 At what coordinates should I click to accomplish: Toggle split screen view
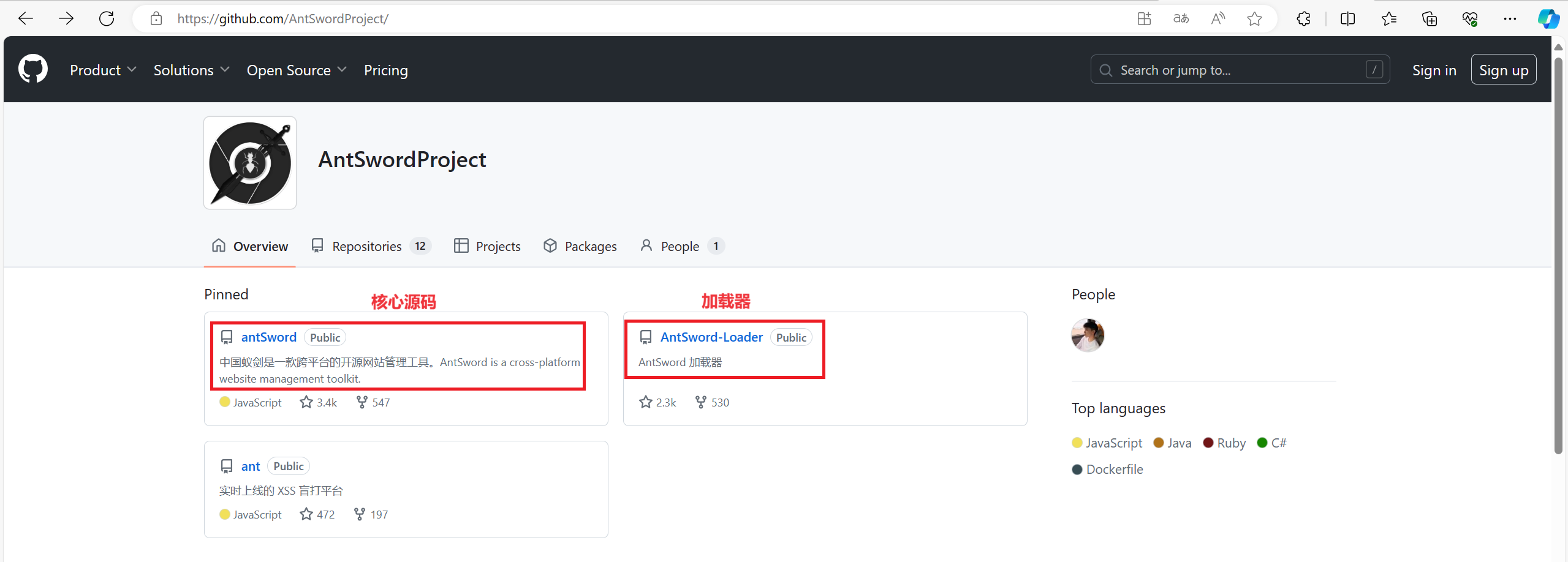click(1347, 19)
